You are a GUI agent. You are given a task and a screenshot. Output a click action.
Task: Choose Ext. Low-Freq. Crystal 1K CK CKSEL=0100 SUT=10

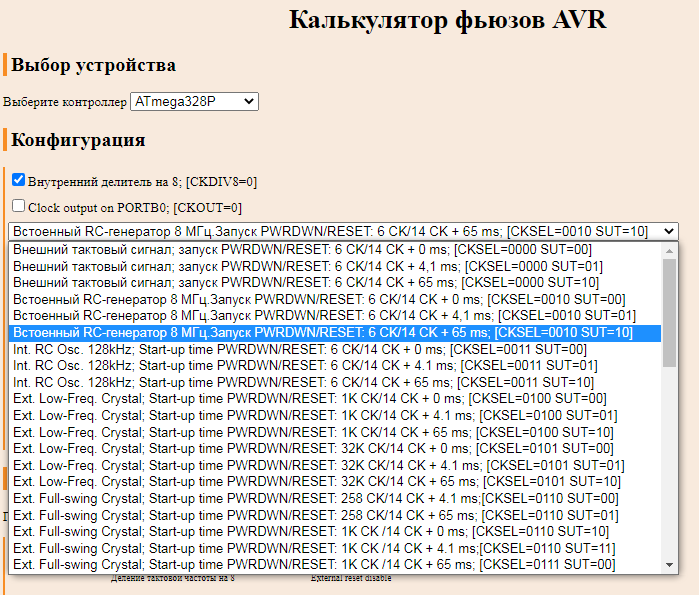(335, 432)
